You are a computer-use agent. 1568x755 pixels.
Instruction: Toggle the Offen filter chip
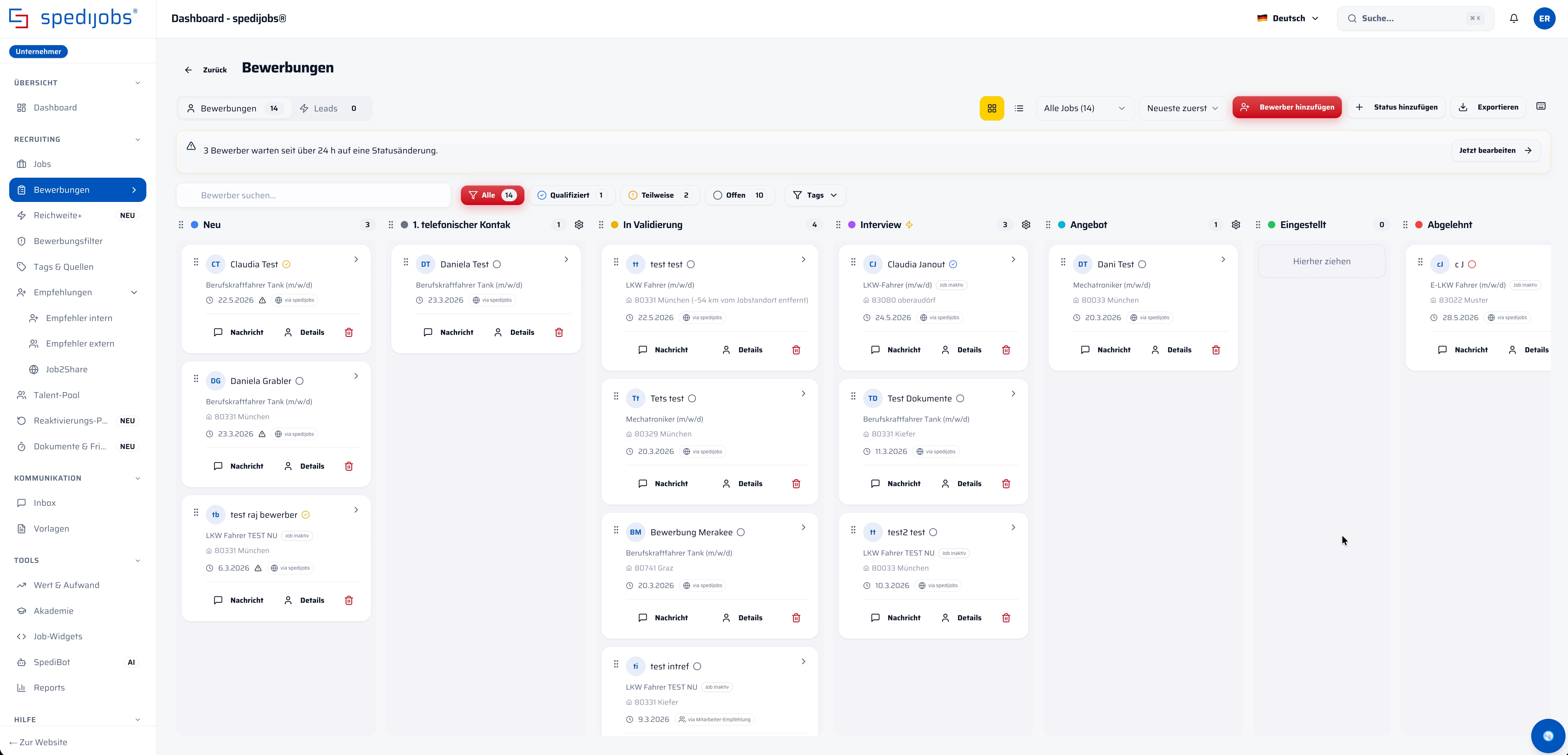[740, 196]
